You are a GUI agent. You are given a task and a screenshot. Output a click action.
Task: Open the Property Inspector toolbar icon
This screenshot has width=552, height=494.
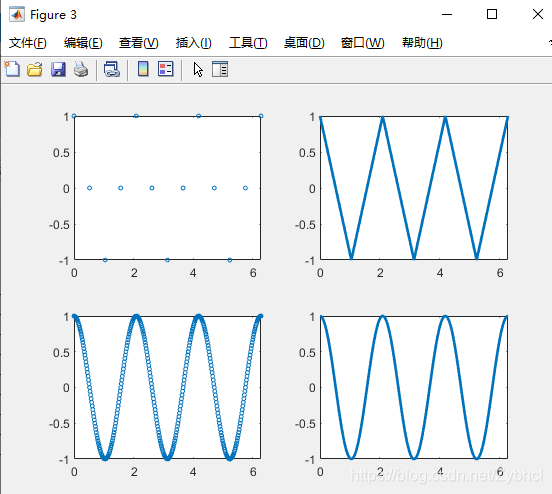[x=220, y=69]
